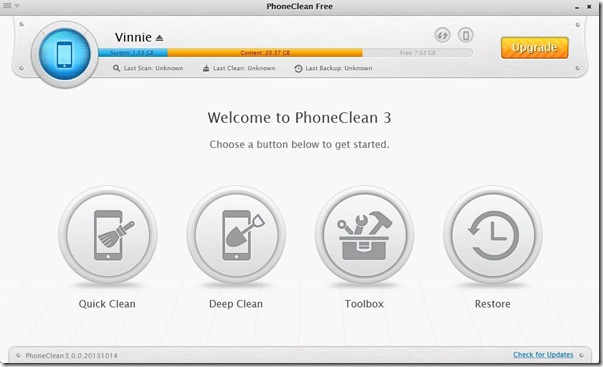Click the Last Scan magnifier icon
Image resolution: width=603 pixels, height=367 pixels.
click(116, 68)
